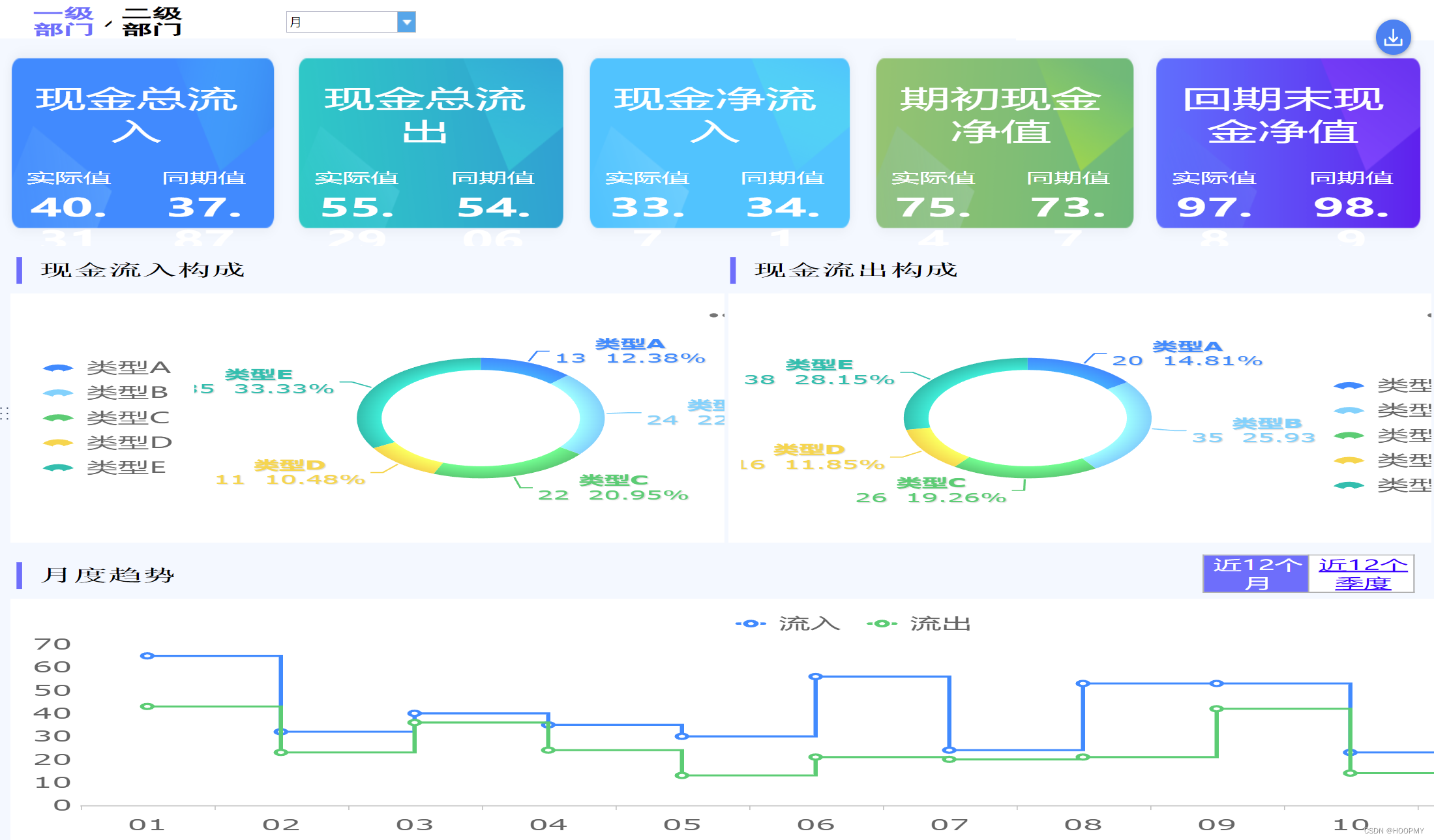The height and width of the screenshot is (840, 1434).
Task: Open the 月 period dropdown arrow
Action: (406, 22)
